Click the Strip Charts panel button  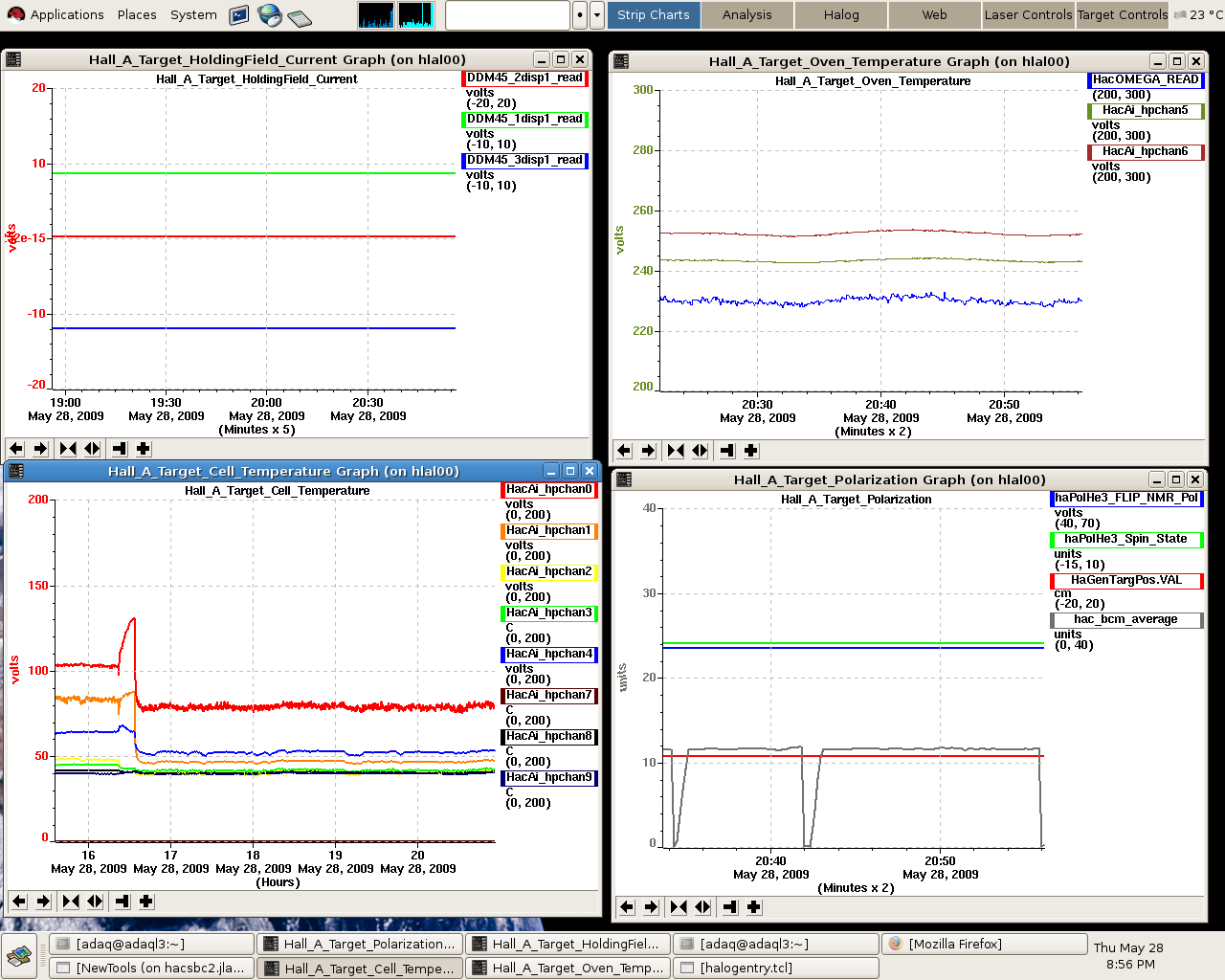pyautogui.click(x=654, y=15)
